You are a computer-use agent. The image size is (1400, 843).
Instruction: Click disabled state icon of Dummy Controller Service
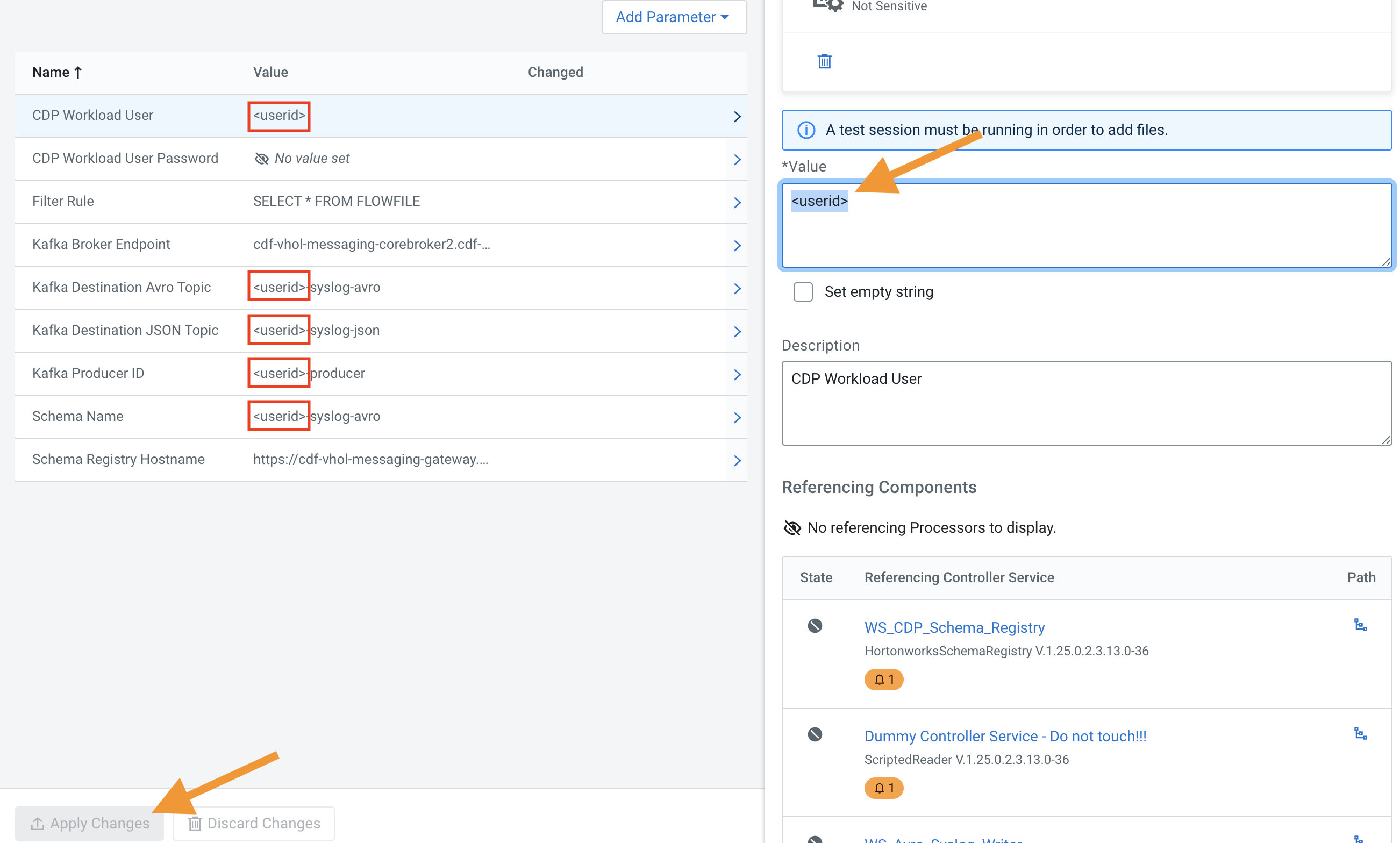click(815, 734)
